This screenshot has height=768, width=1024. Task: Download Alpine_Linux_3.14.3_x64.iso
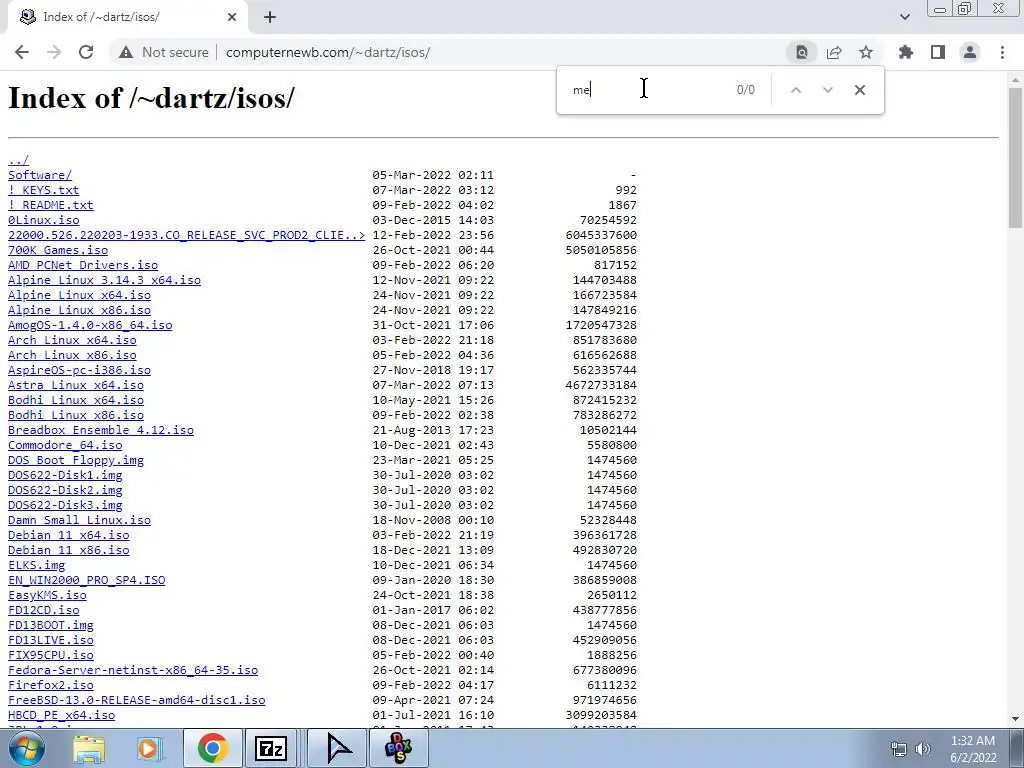pyautogui.click(x=104, y=280)
